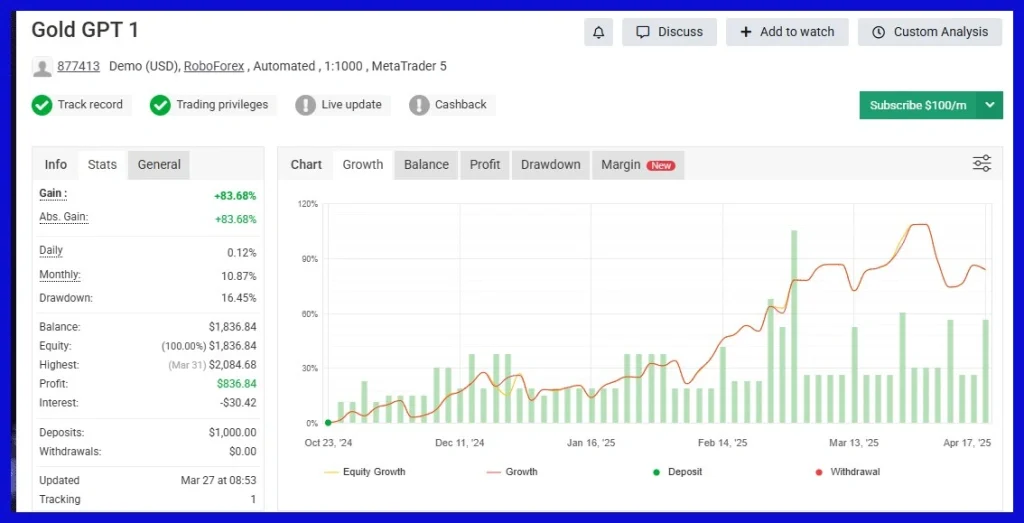Click the green Deposit dot at chart start

328,423
